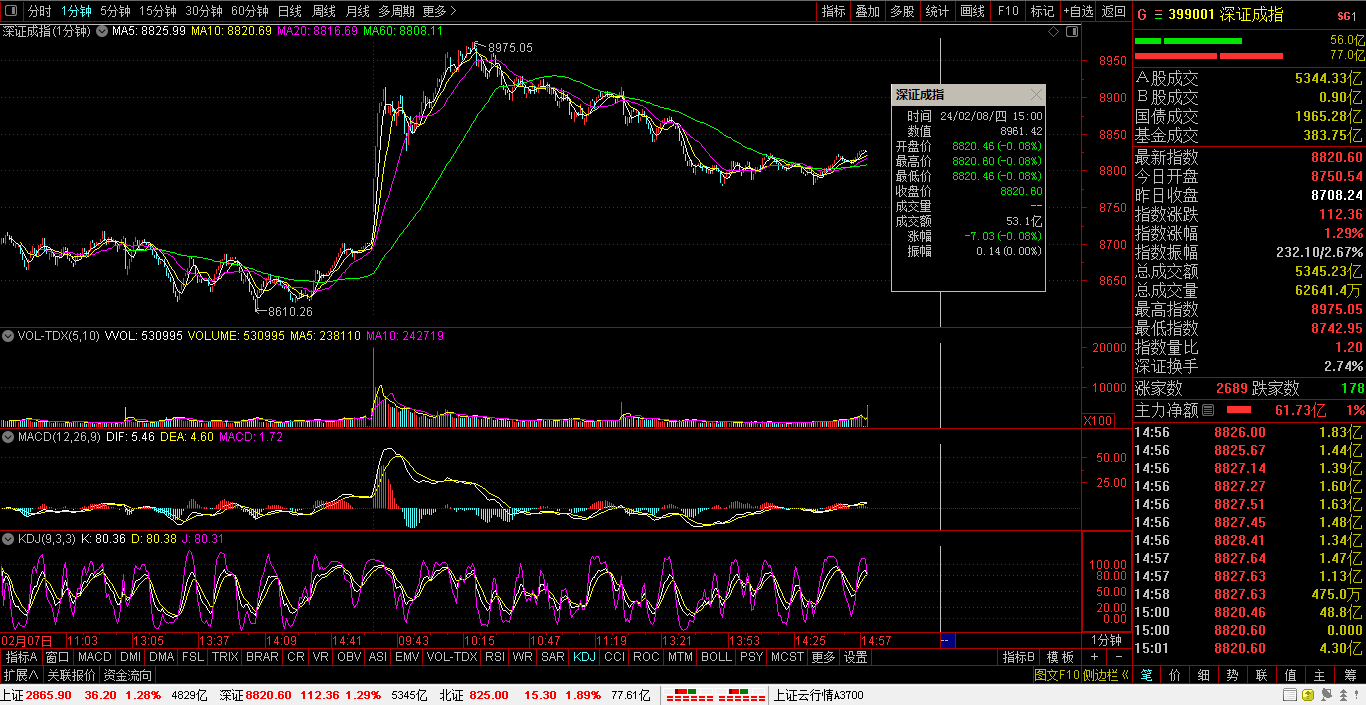Open the 统计 statistics button

point(937,11)
